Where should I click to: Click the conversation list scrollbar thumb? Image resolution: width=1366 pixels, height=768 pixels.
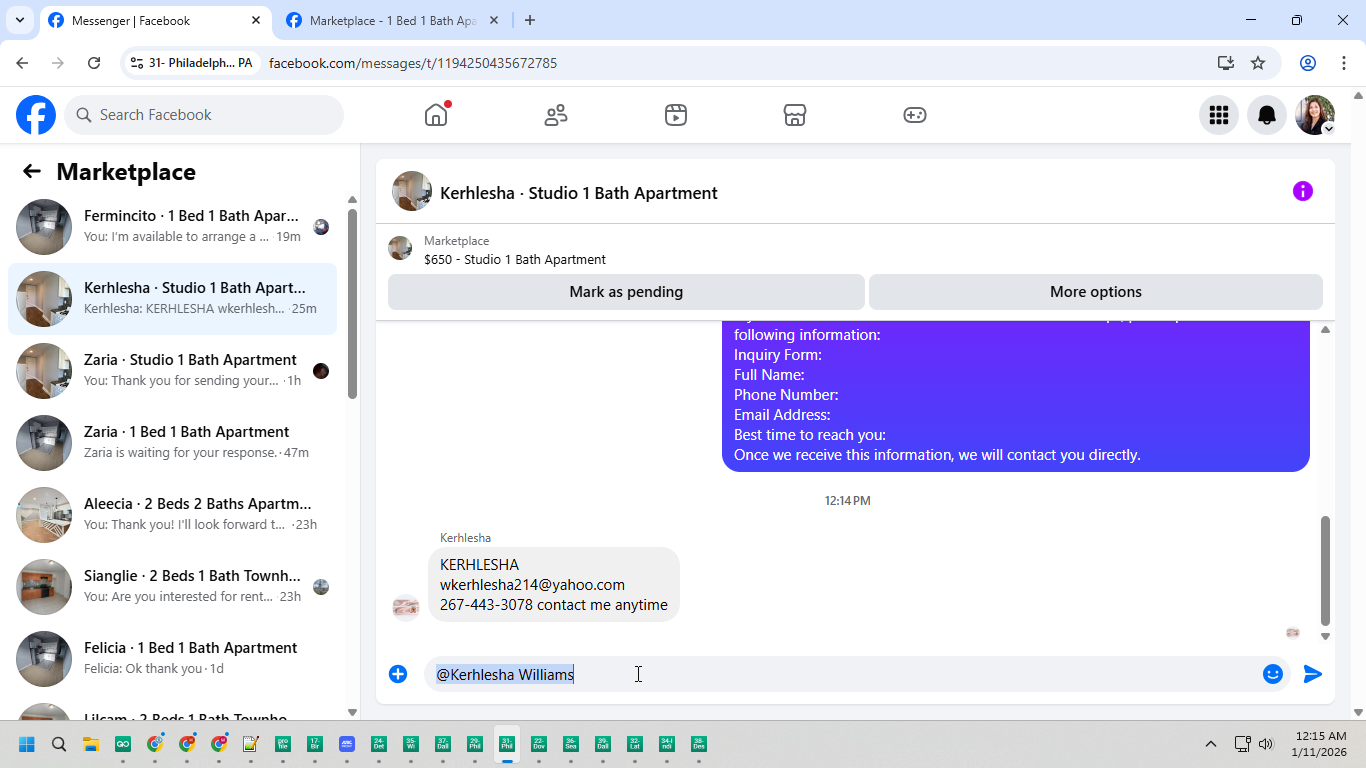(x=352, y=303)
